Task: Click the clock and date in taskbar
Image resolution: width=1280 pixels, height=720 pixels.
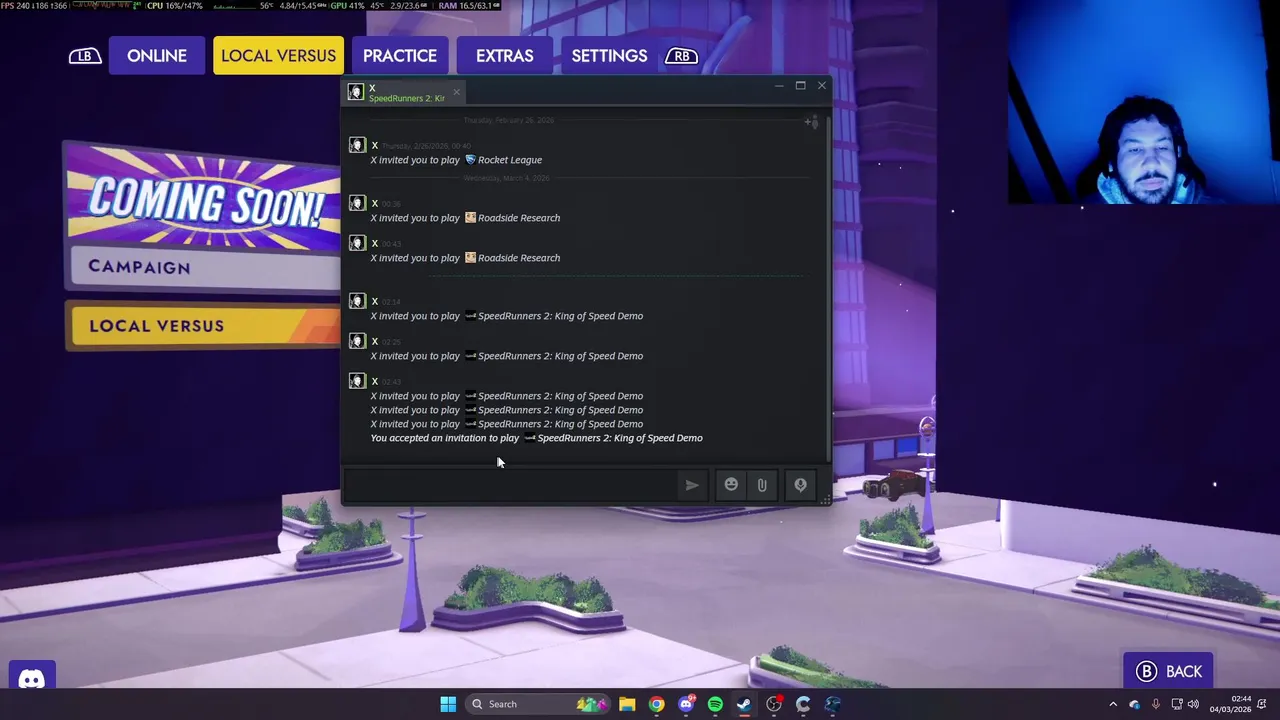Action: click(x=1230, y=704)
